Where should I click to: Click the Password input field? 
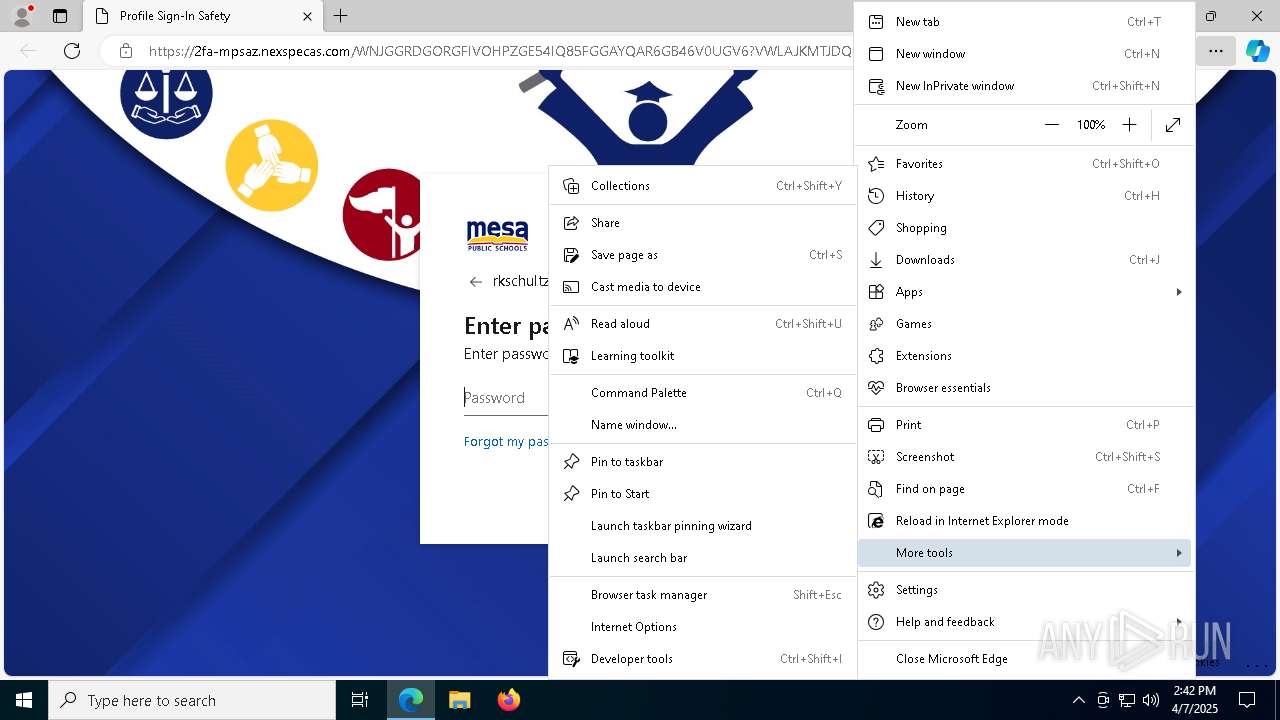pos(506,398)
